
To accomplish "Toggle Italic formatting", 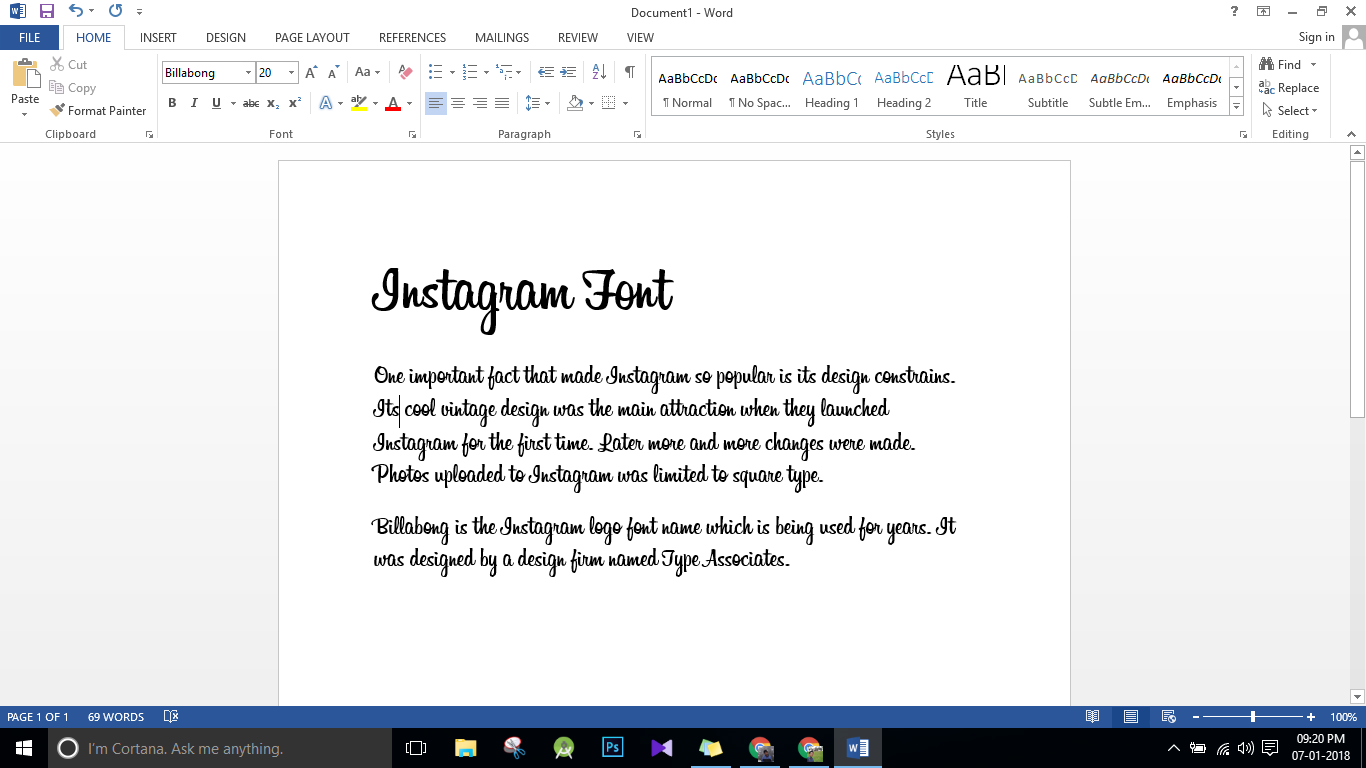I will click(194, 103).
